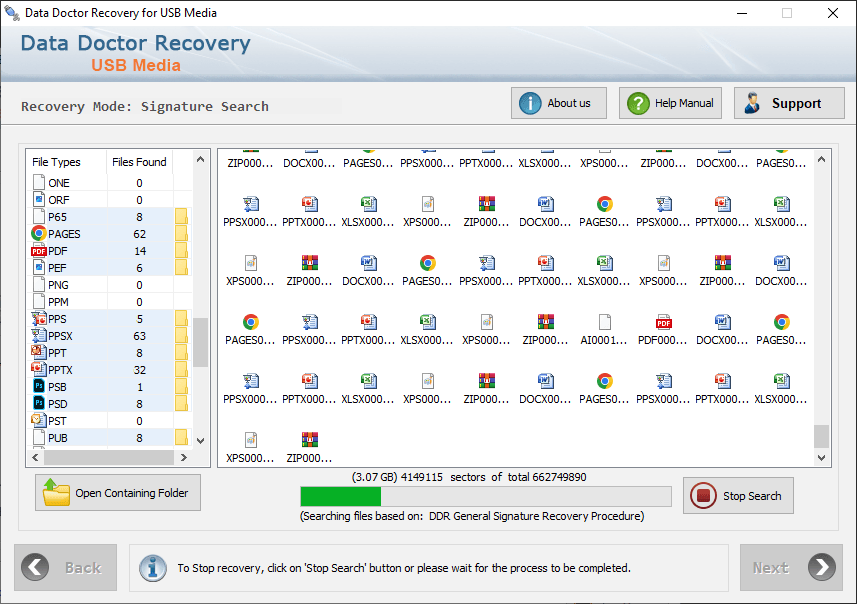Open the folder icon in PPSX row
Viewport: 857px width, 604px height.
coord(181,335)
